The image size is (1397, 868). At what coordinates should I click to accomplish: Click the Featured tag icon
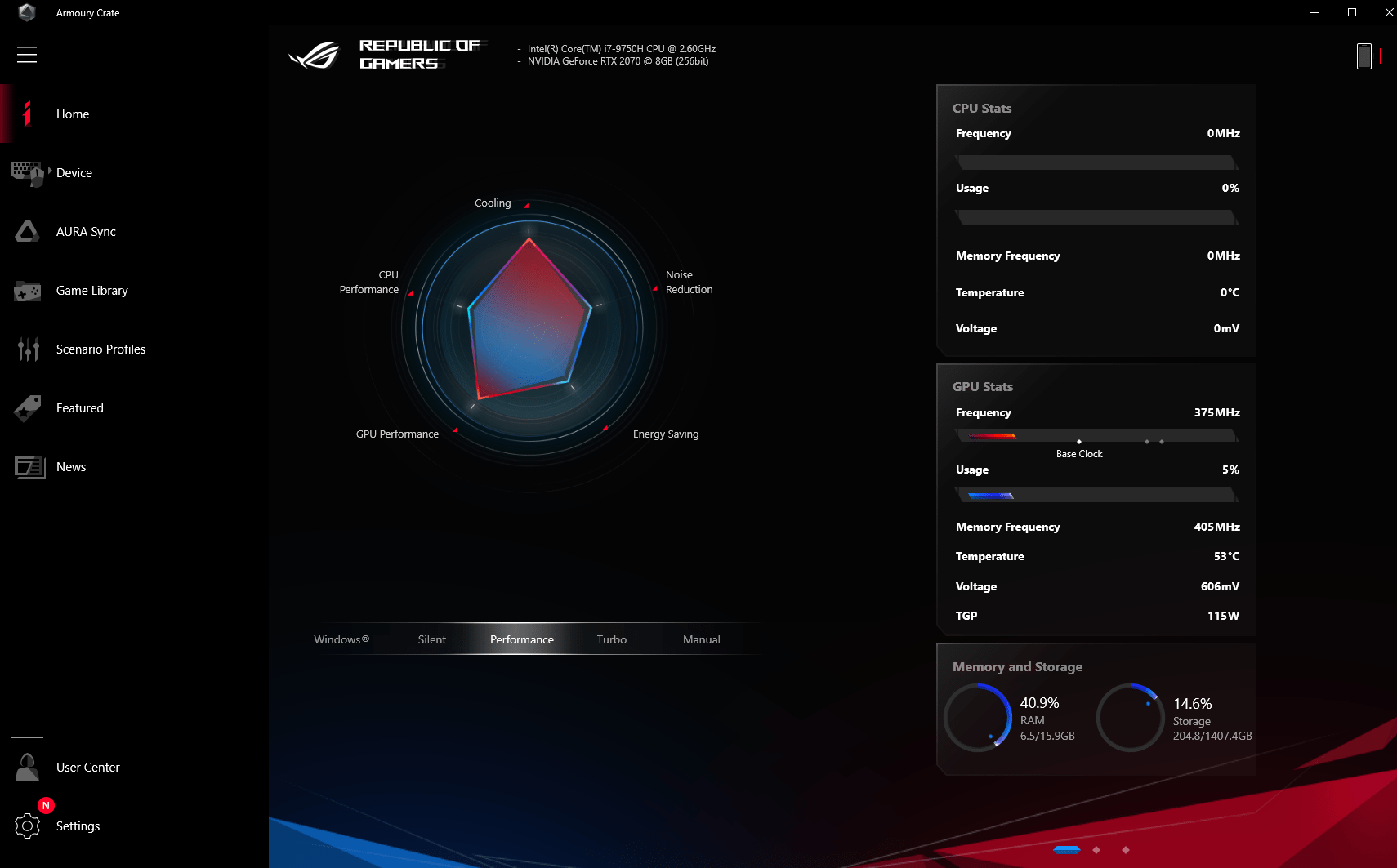(x=27, y=408)
